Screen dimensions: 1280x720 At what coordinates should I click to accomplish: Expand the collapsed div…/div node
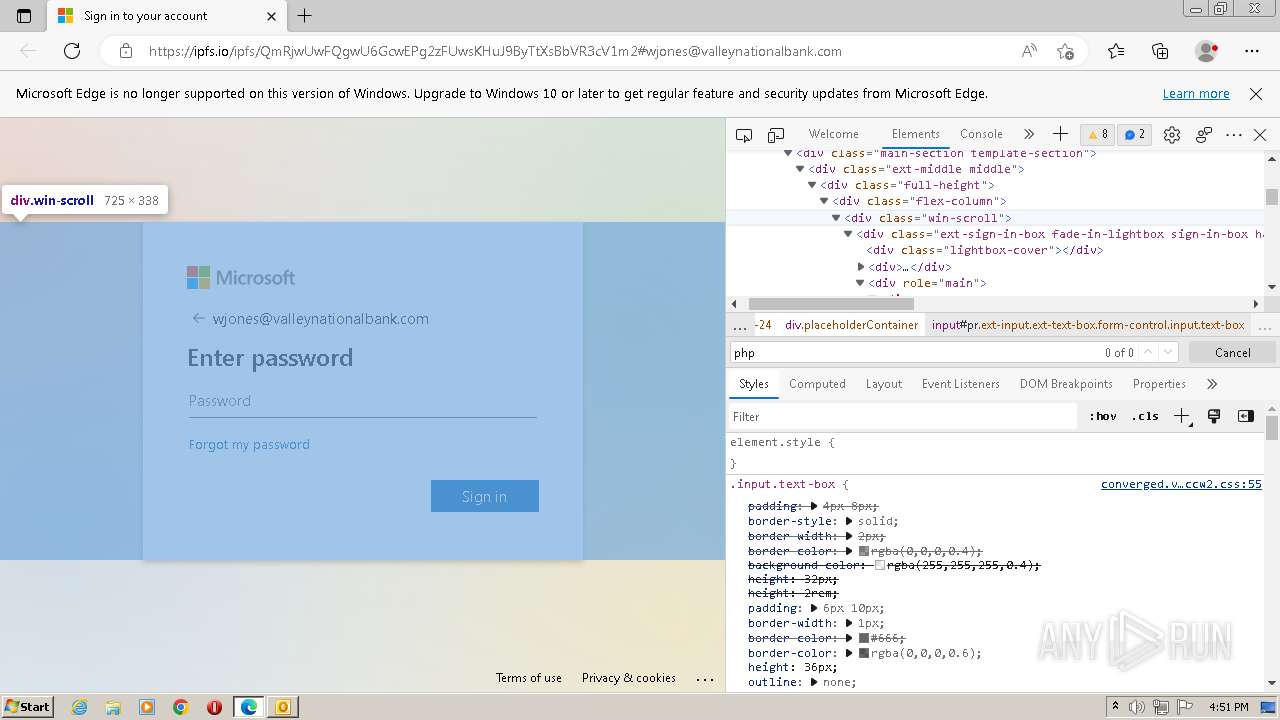pyautogui.click(x=861, y=267)
